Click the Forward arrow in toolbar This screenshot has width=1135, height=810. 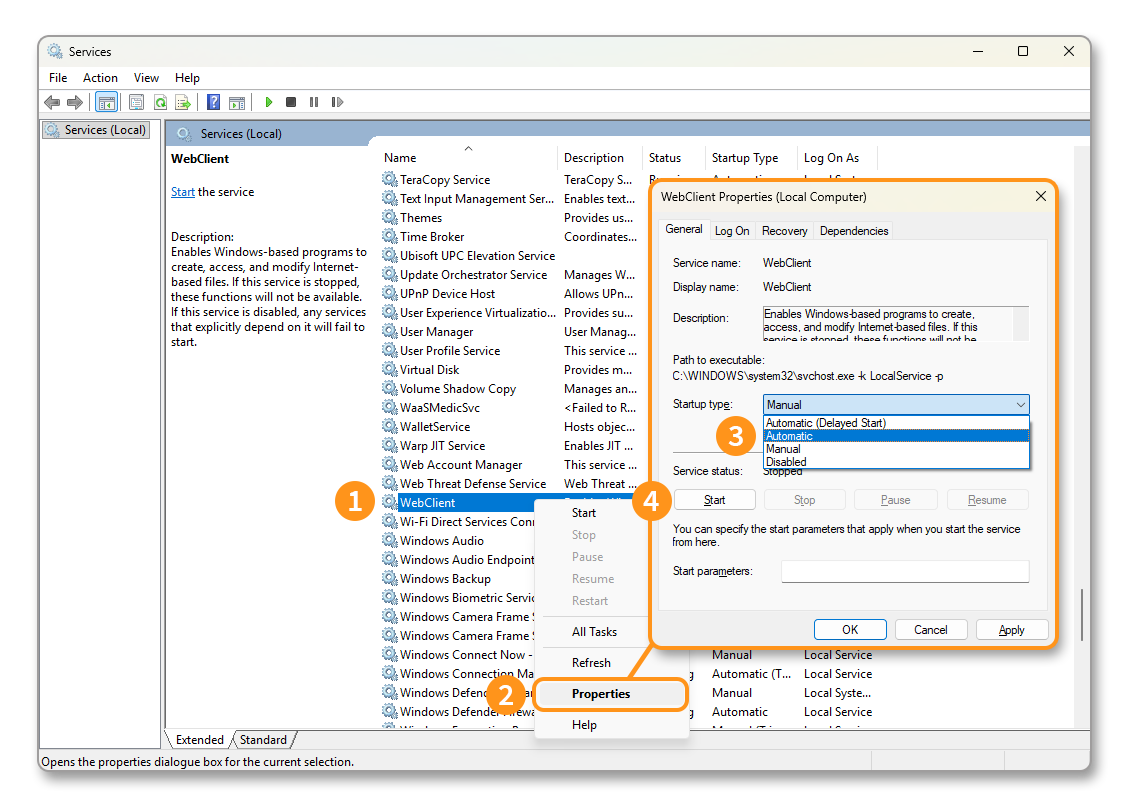click(x=75, y=102)
